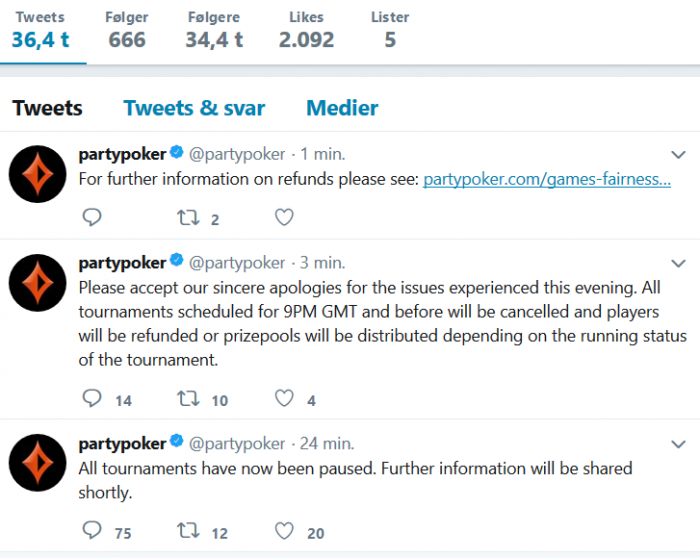The height and width of the screenshot is (558, 700).
Task: Click partypoker avatar on the top tweet
Action: pyautogui.click(x=38, y=174)
